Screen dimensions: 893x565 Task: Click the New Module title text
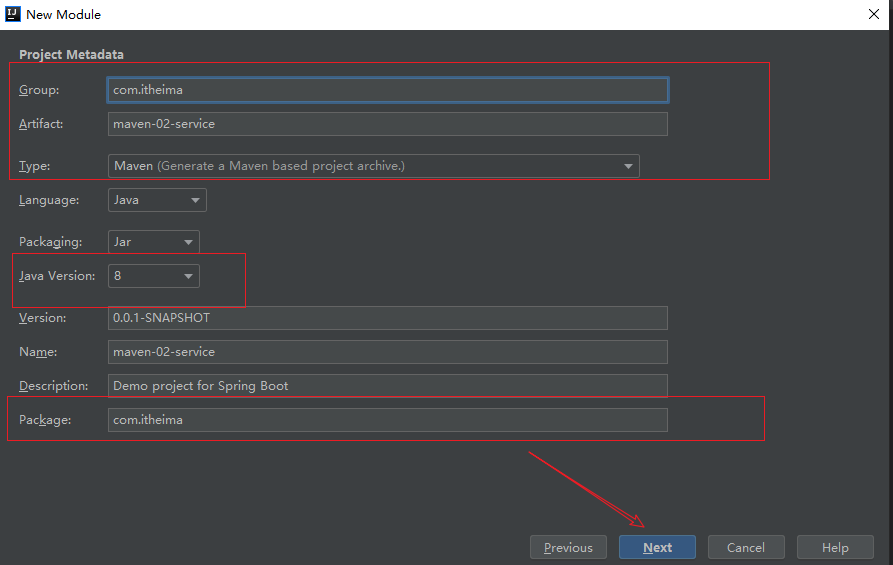click(x=63, y=14)
